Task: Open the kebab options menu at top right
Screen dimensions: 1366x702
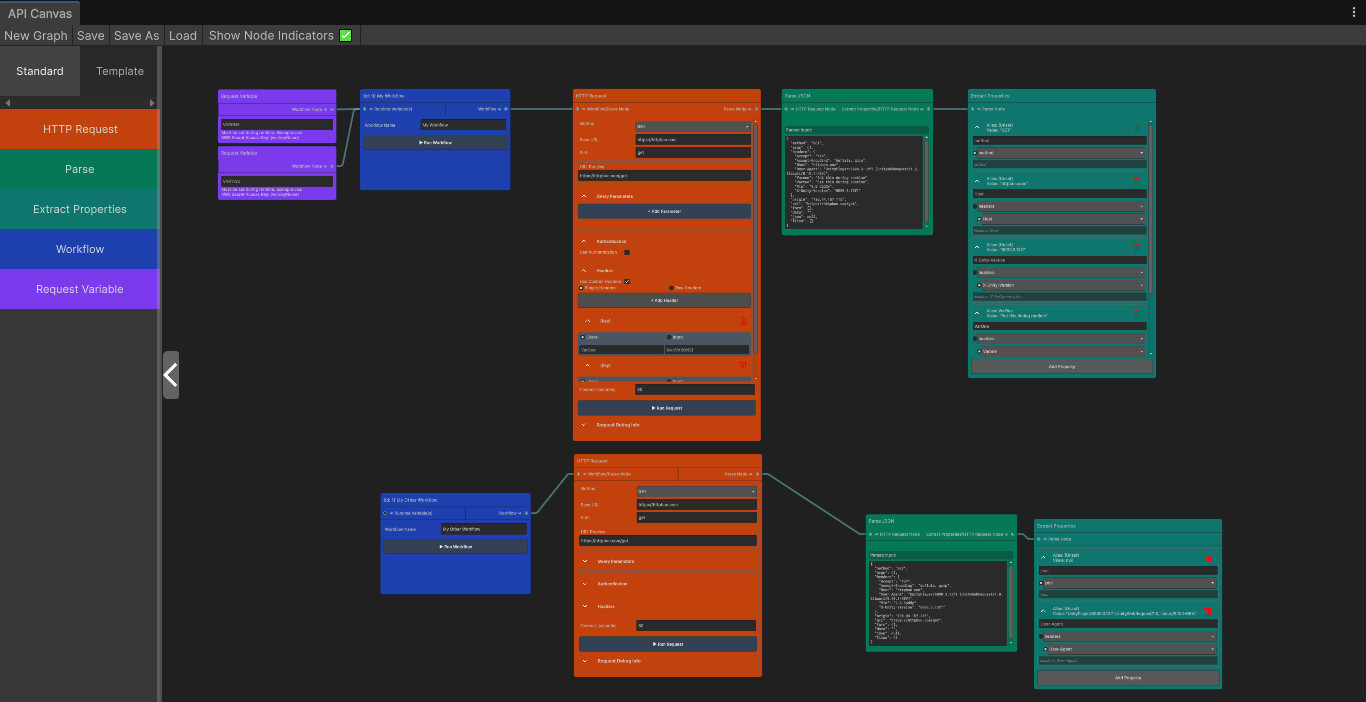Action: pyautogui.click(x=1354, y=12)
